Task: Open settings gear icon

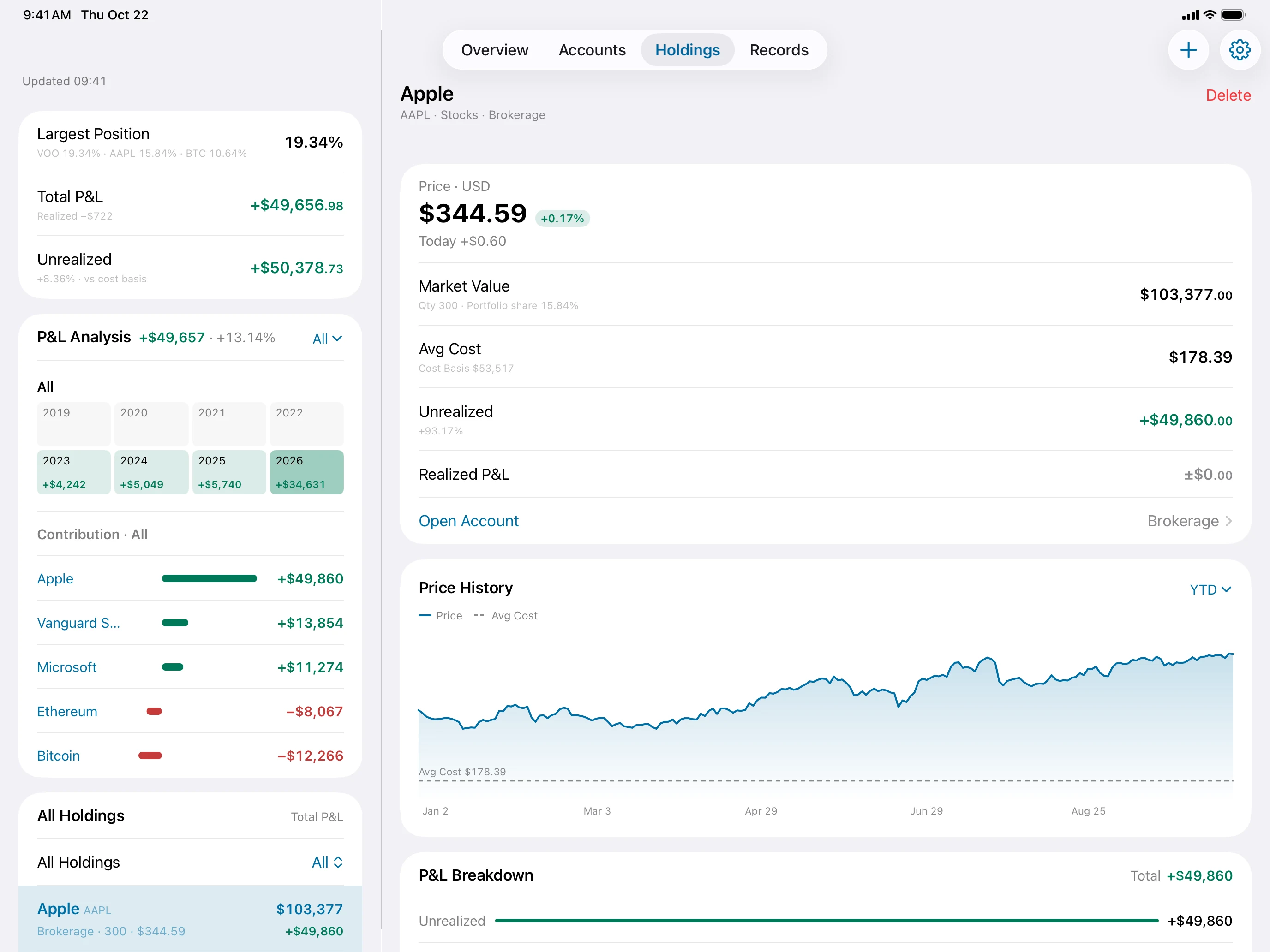Action: pyautogui.click(x=1240, y=50)
